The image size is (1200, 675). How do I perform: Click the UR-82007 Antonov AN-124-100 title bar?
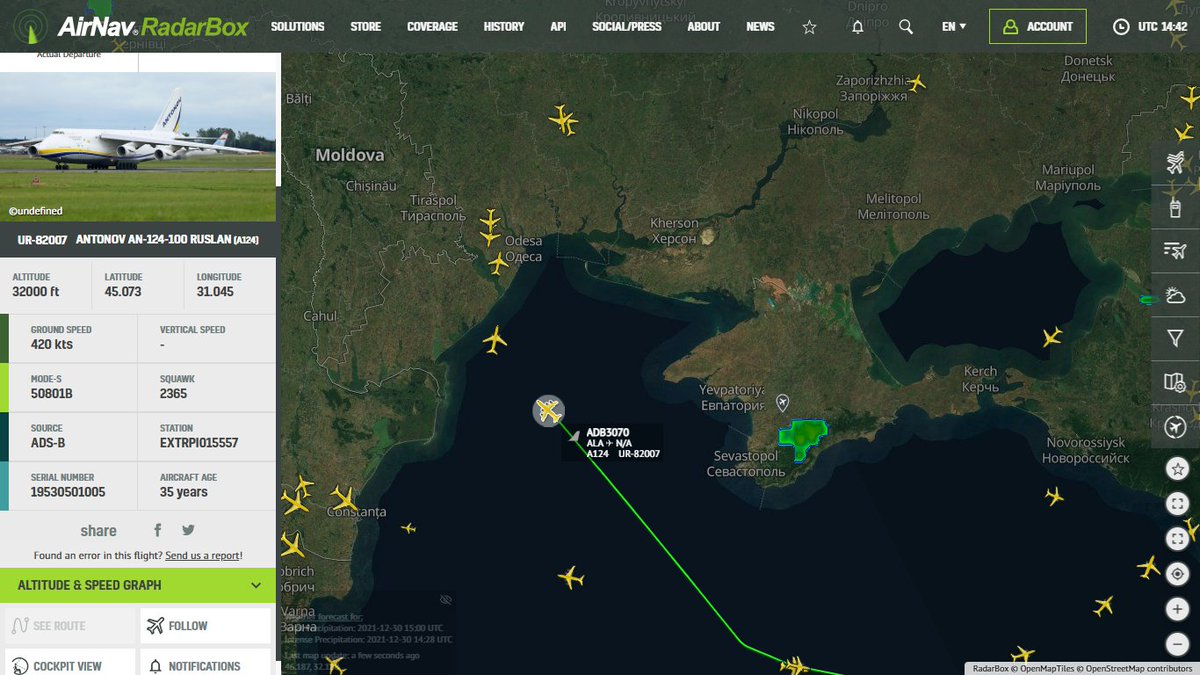pos(138,240)
